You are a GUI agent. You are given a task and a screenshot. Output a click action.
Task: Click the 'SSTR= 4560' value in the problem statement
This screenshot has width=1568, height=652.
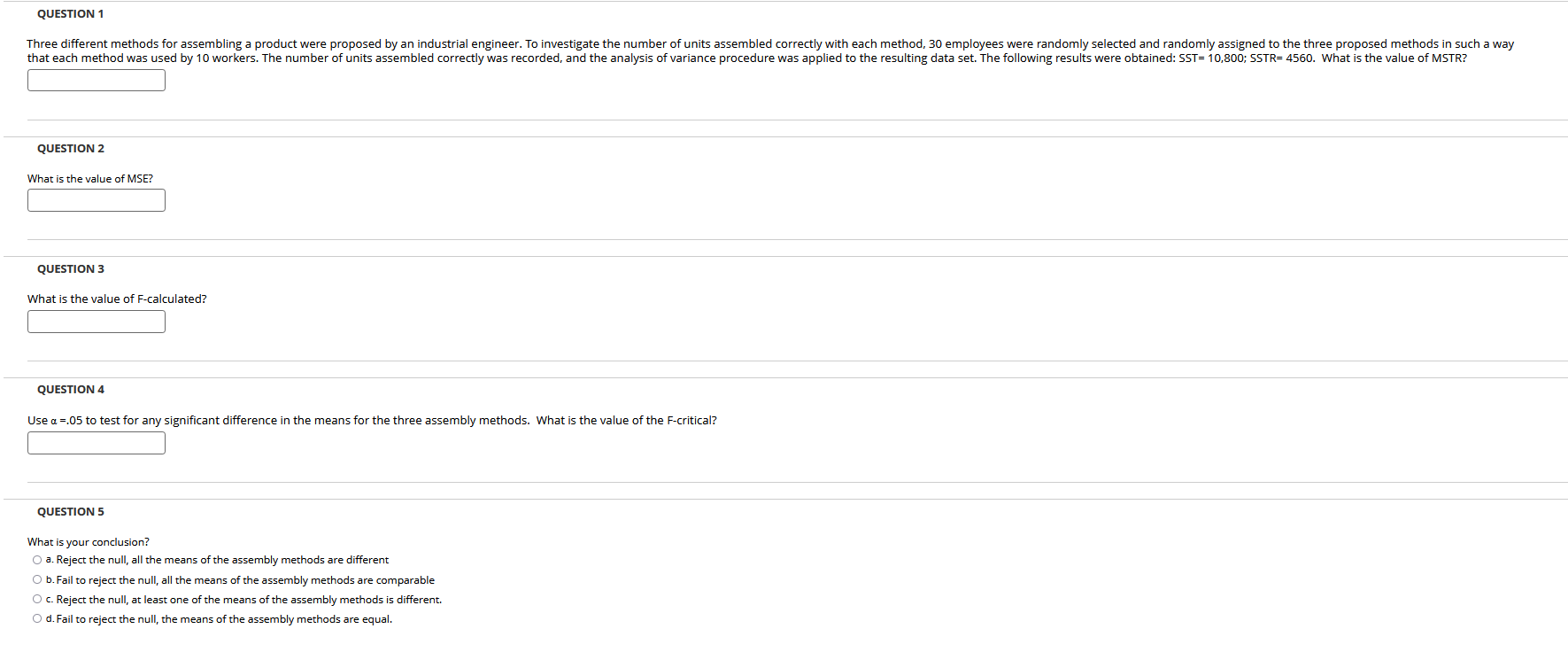point(1281,58)
